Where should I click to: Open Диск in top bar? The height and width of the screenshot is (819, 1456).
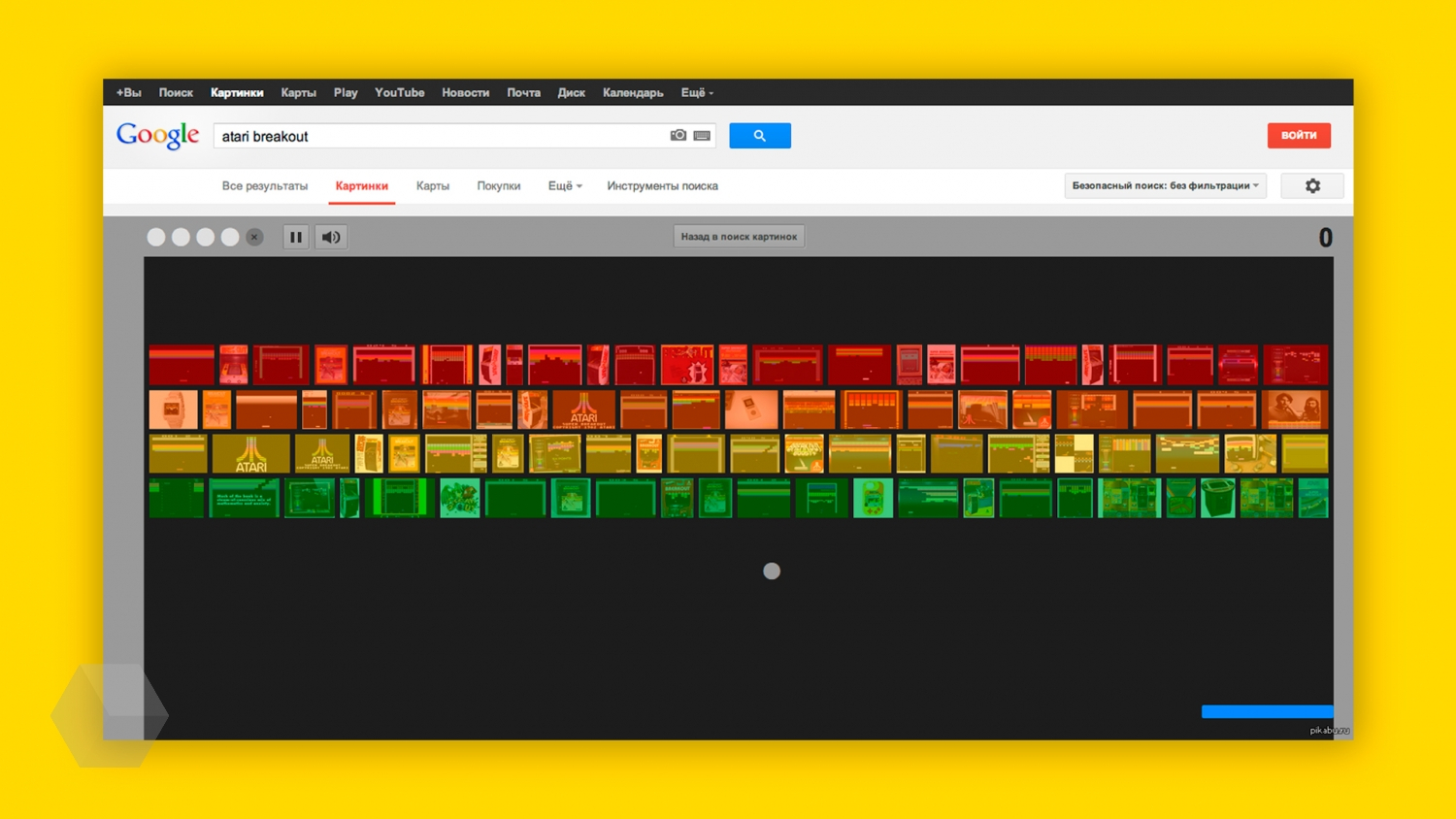click(571, 93)
